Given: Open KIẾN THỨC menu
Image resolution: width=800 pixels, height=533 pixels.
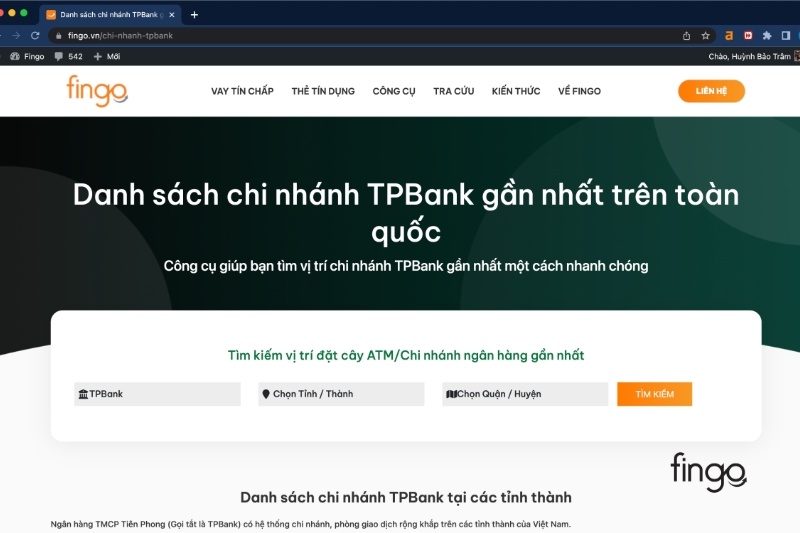Looking at the screenshot, I should [x=516, y=91].
